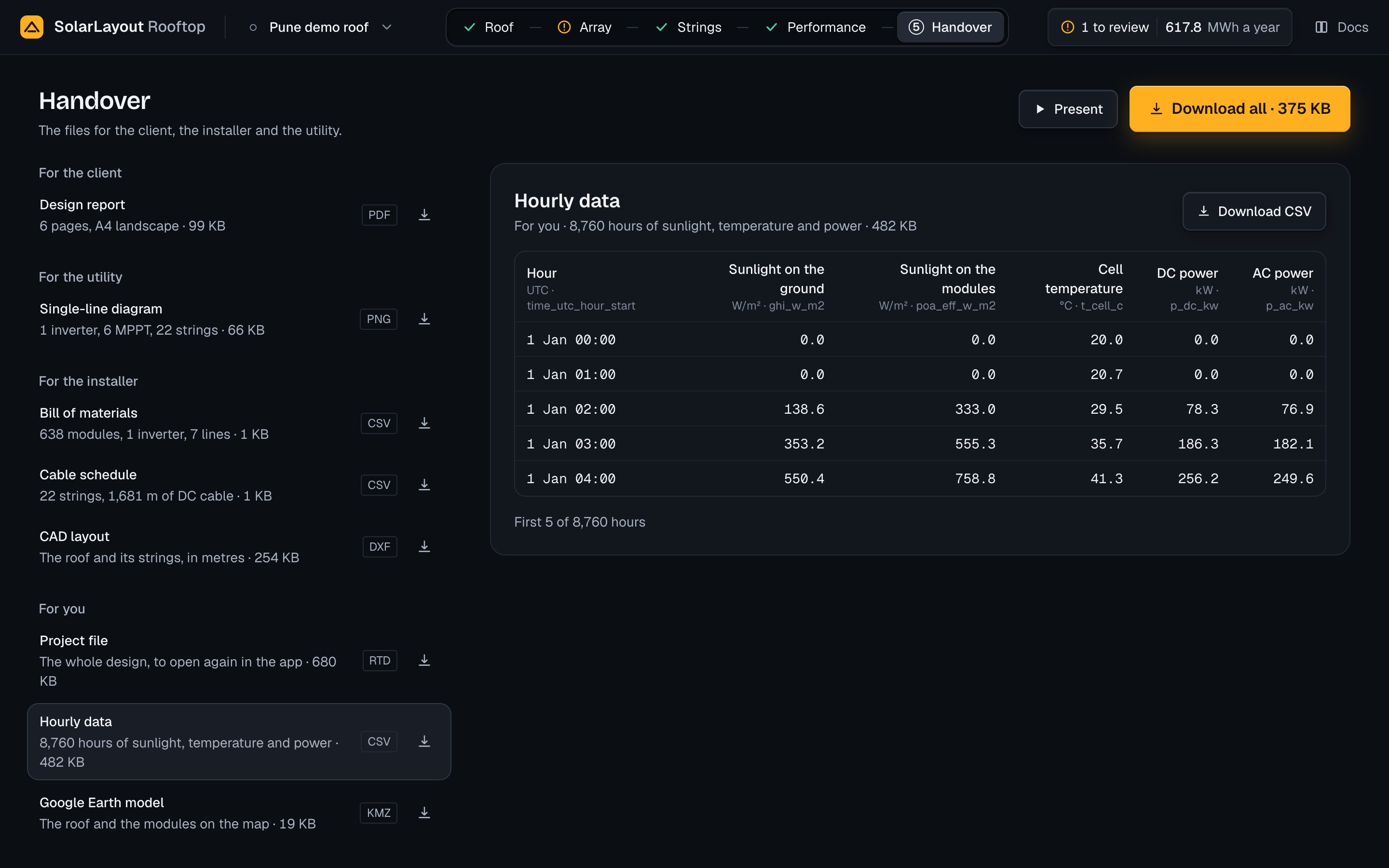Open the Array step label

pos(595,27)
